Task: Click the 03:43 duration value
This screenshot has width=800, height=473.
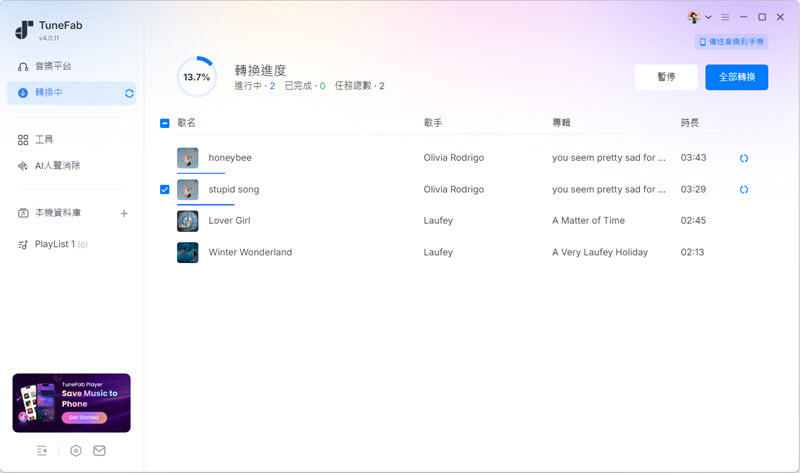Action: (x=693, y=158)
